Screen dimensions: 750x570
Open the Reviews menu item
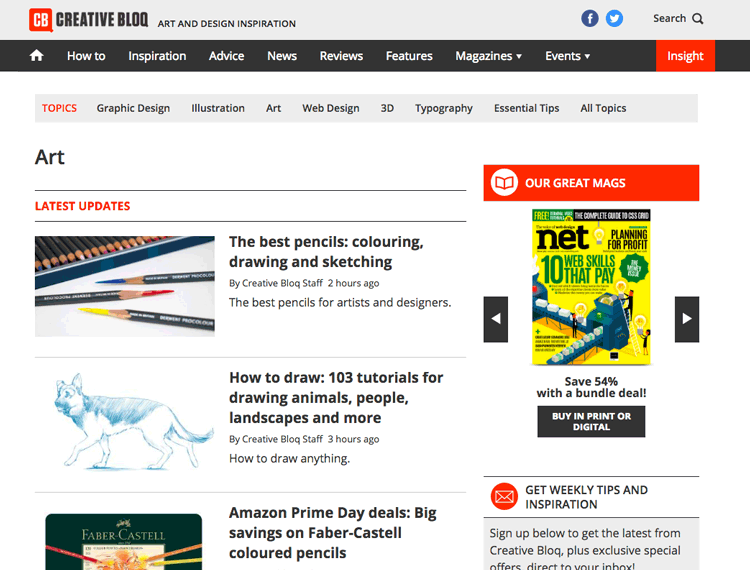341,56
